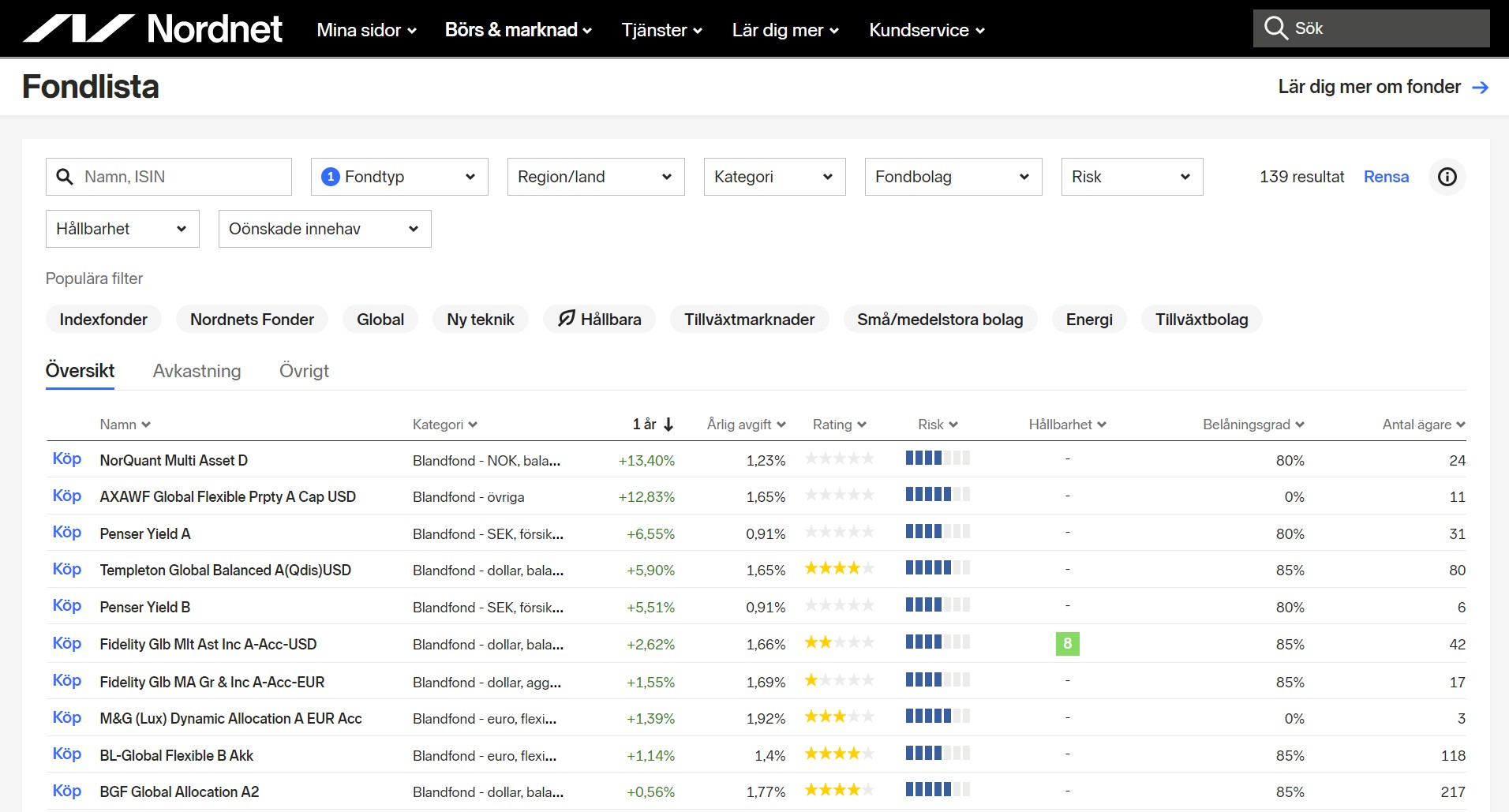The width and height of the screenshot is (1509, 812).
Task: Open Fidelity Glb MA Gr & Inc A-Acc-EUR
Action: [212, 682]
